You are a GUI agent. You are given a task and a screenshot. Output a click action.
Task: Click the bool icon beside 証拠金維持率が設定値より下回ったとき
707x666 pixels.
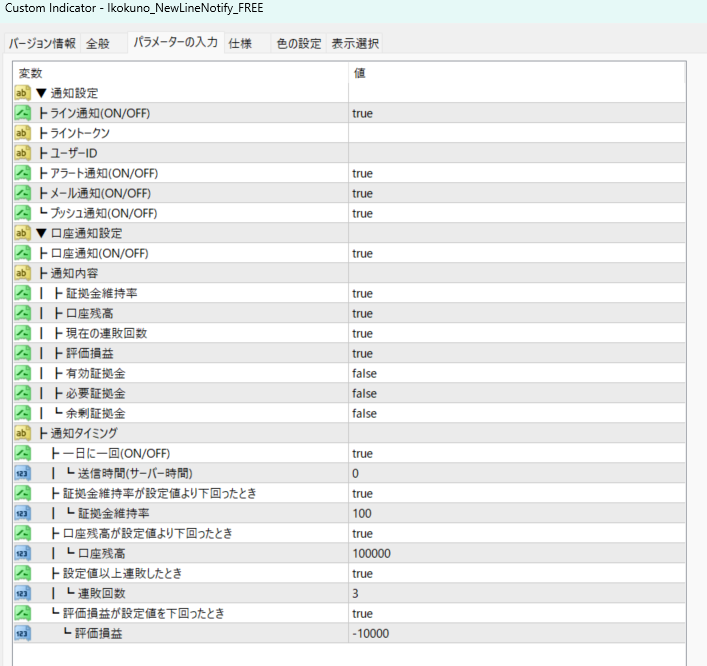click(23, 493)
